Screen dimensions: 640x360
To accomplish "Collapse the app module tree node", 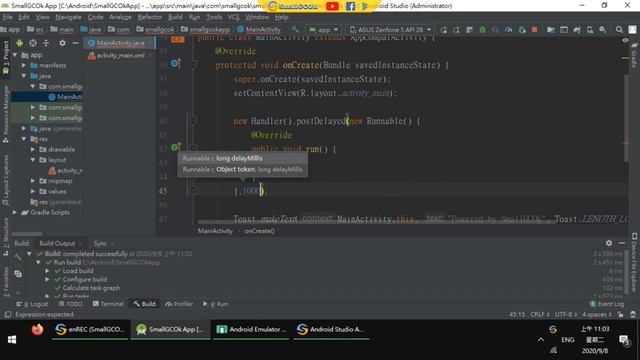I will [15, 55].
